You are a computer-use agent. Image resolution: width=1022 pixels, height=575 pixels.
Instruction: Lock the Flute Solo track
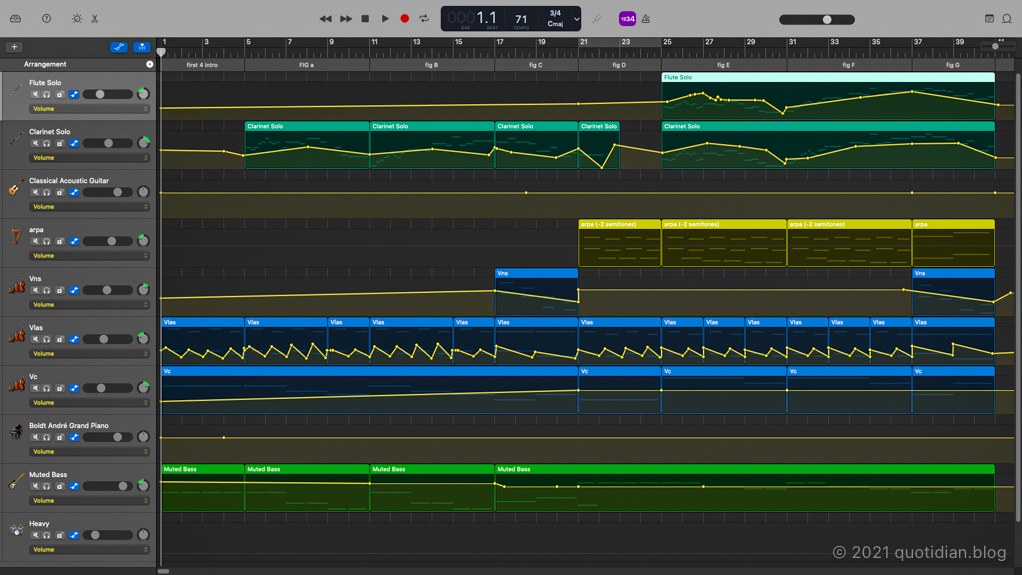pyautogui.click(x=60, y=95)
